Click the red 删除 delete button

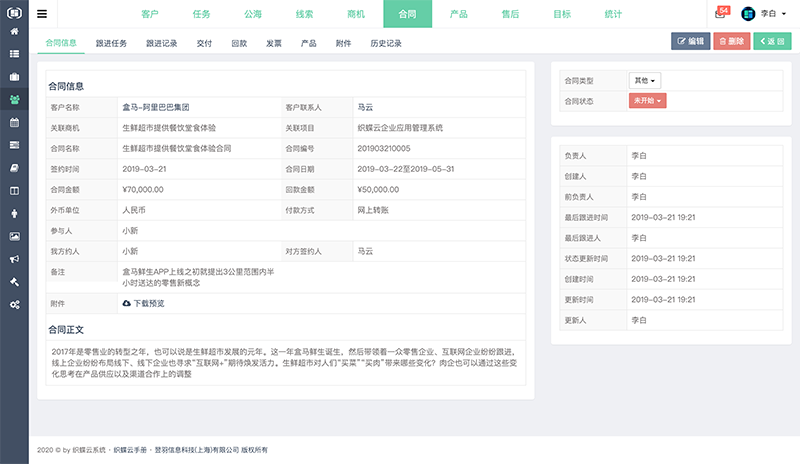(x=732, y=41)
